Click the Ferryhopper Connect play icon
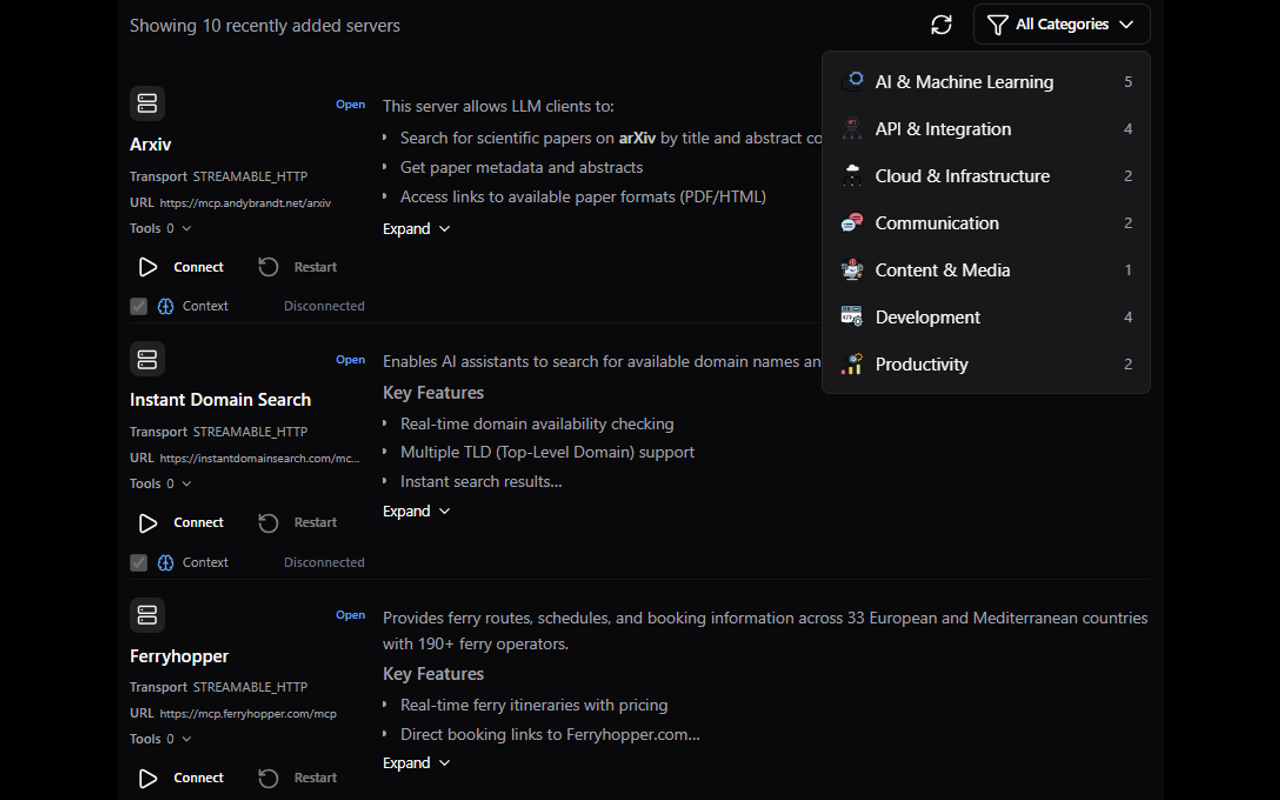Screen dimensions: 1280x800 (x=148, y=777)
